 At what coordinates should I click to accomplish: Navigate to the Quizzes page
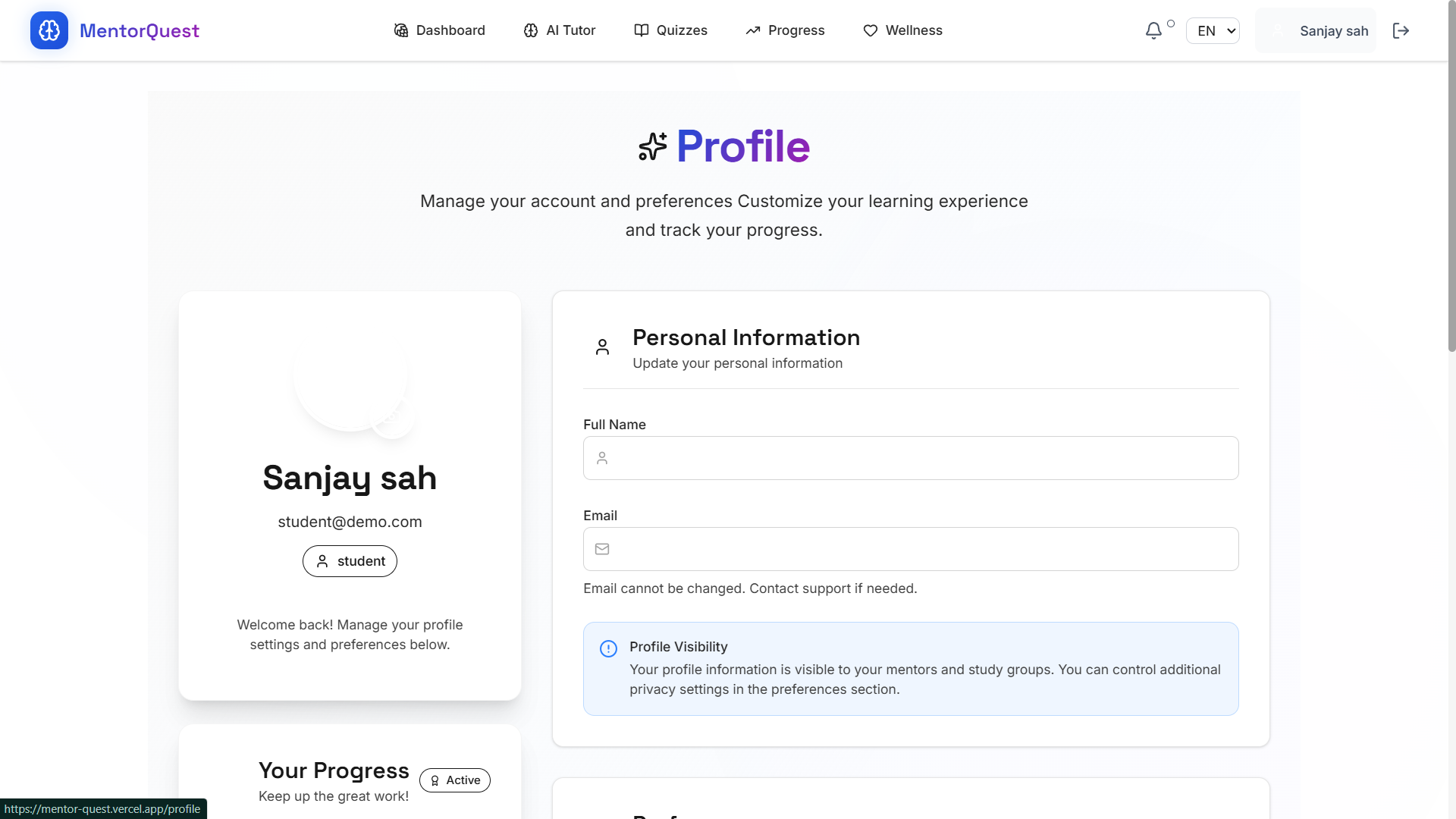pos(671,30)
